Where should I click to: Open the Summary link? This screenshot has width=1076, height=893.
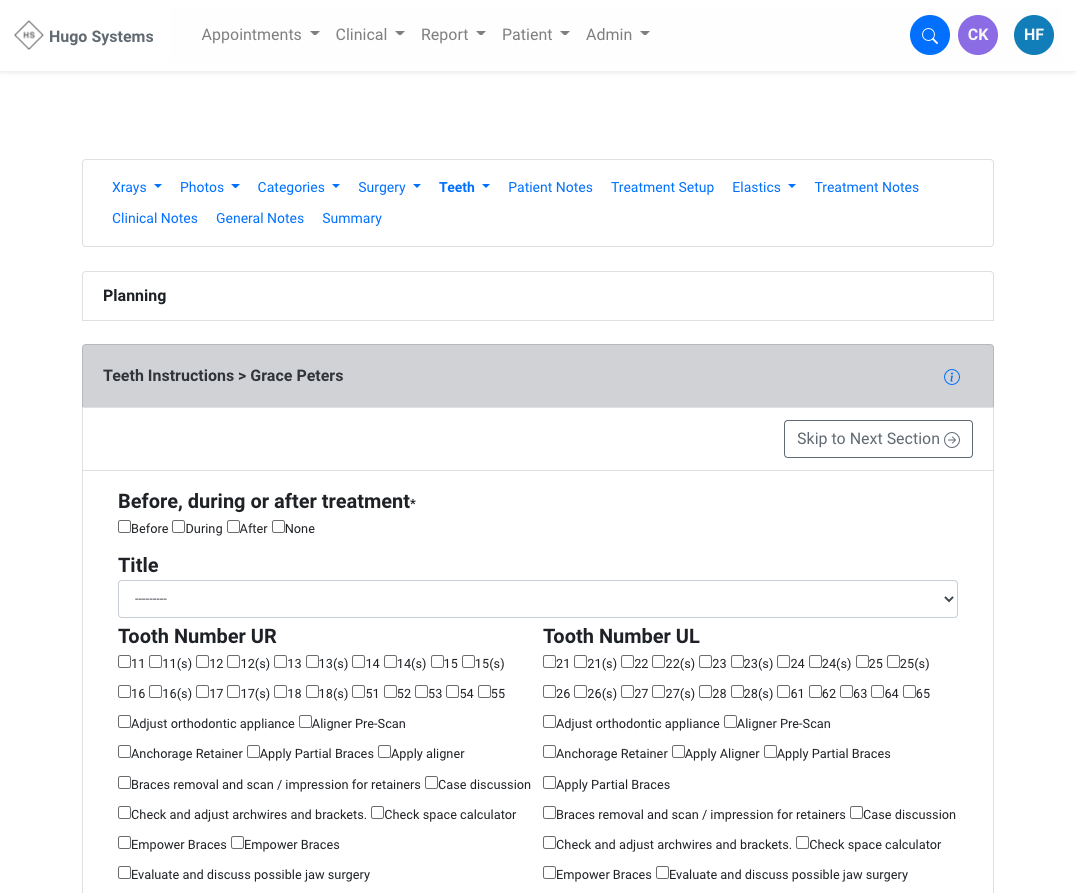(352, 218)
